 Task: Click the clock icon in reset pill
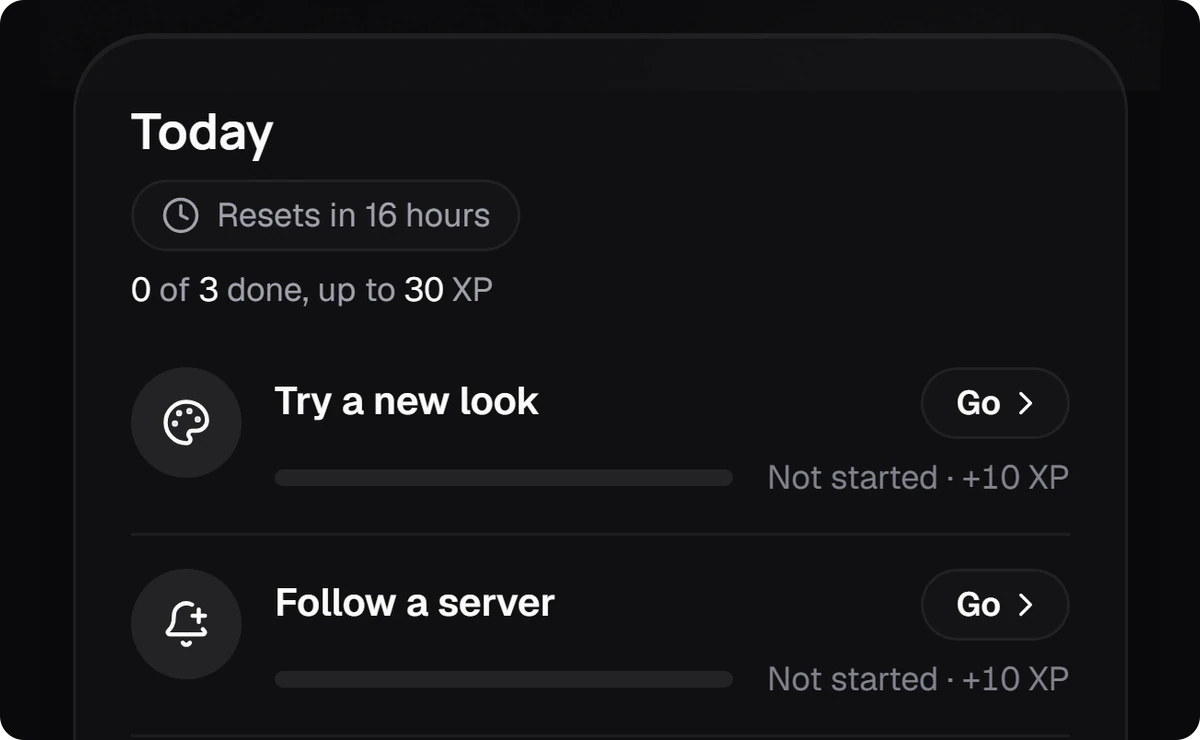180,216
